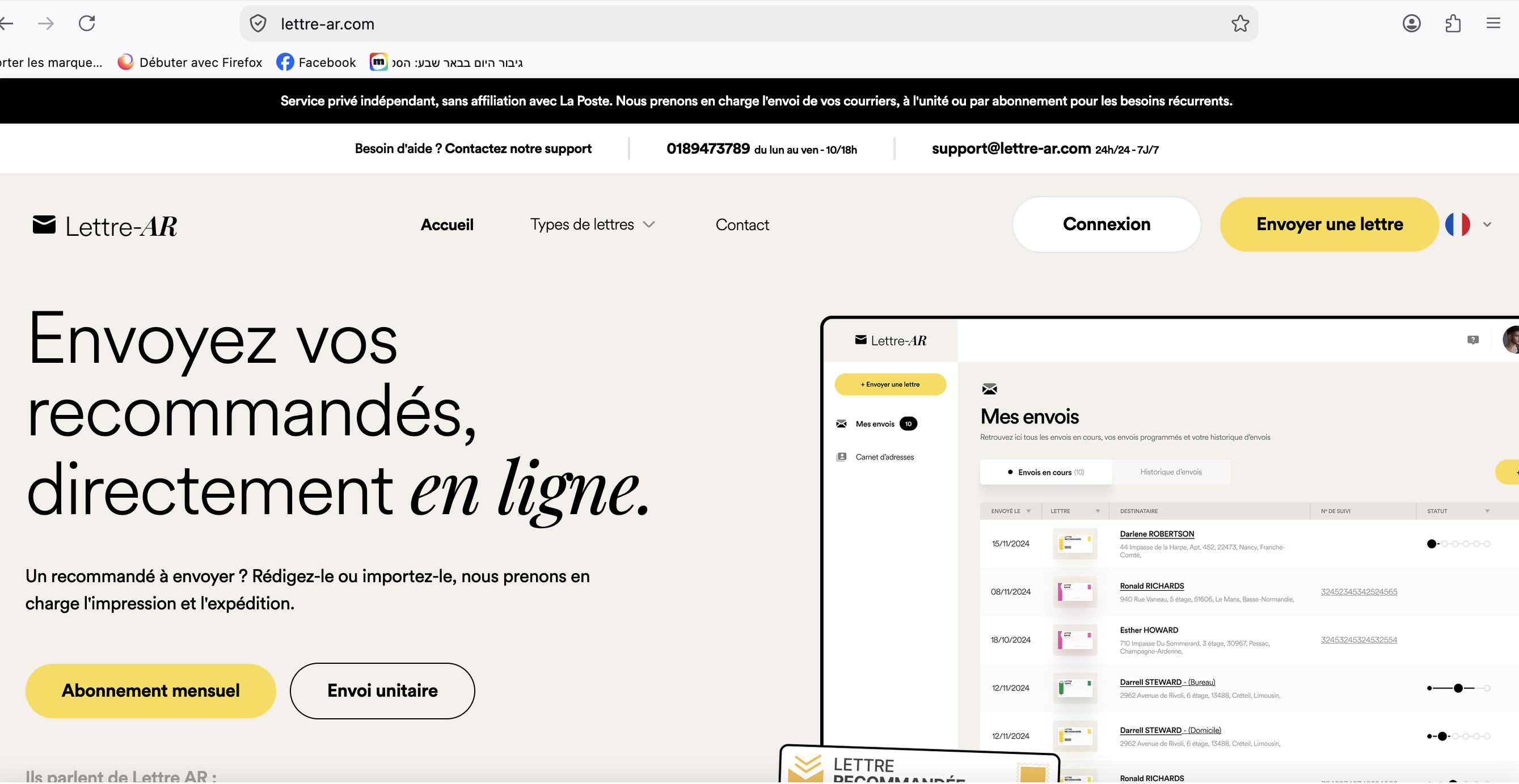Click the yellow Envoyer une lettre button
The height and width of the screenshot is (784, 1519).
1330,224
